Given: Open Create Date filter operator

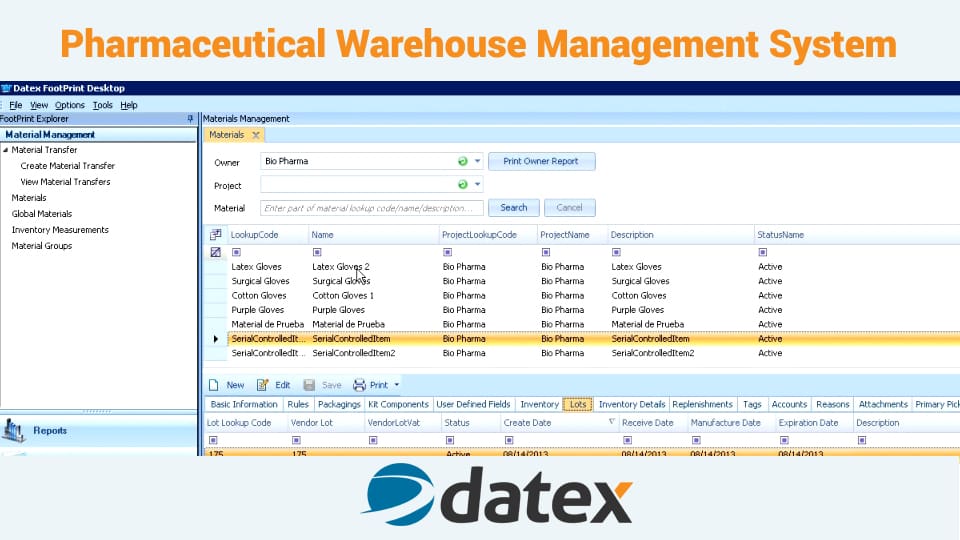Looking at the screenshot, I should tap(509, 440).
